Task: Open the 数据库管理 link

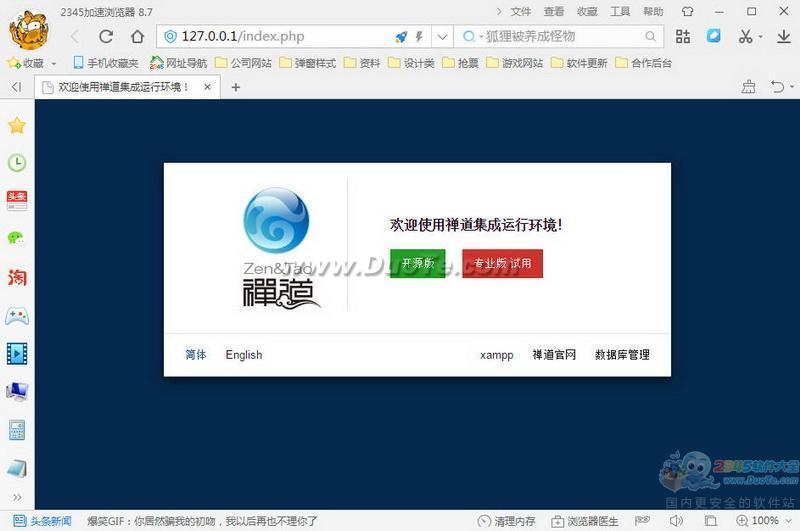Action: click(622, 355)
